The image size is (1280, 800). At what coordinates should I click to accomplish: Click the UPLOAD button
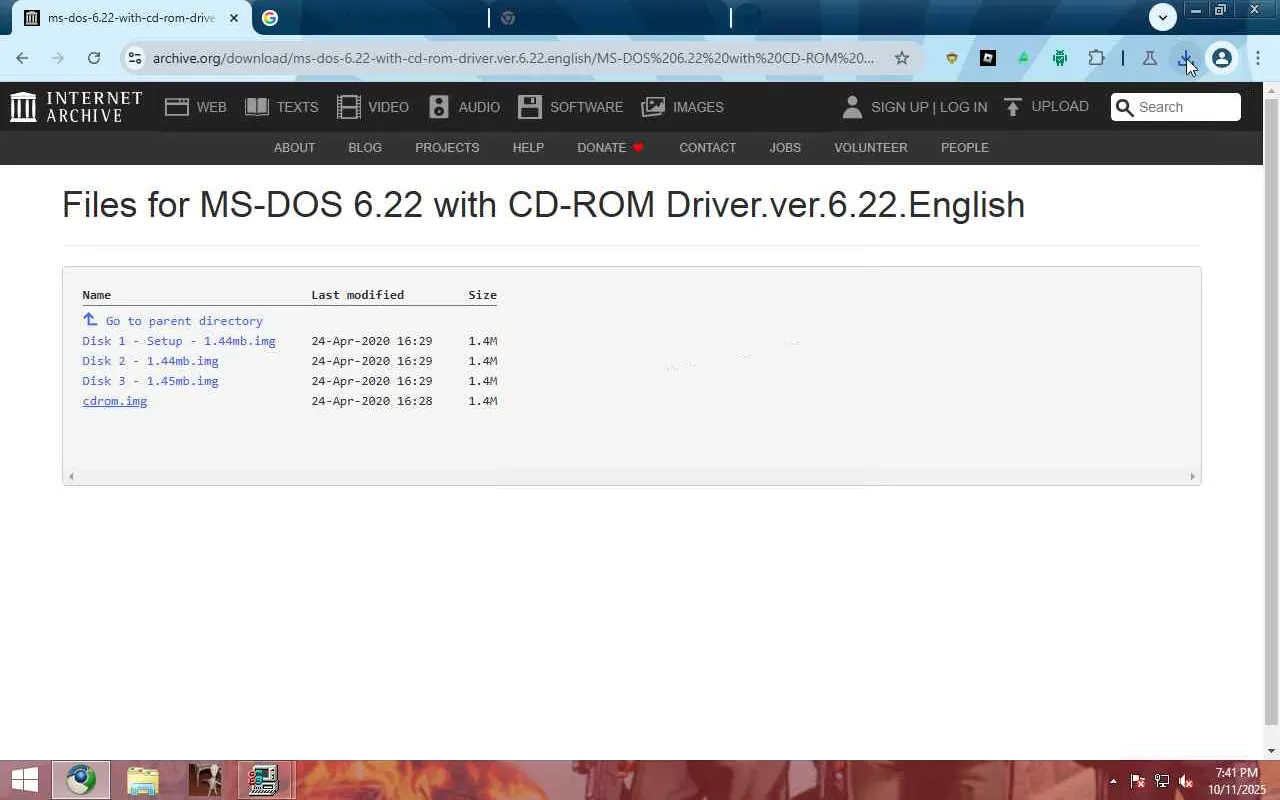(x=1046, y=107)
